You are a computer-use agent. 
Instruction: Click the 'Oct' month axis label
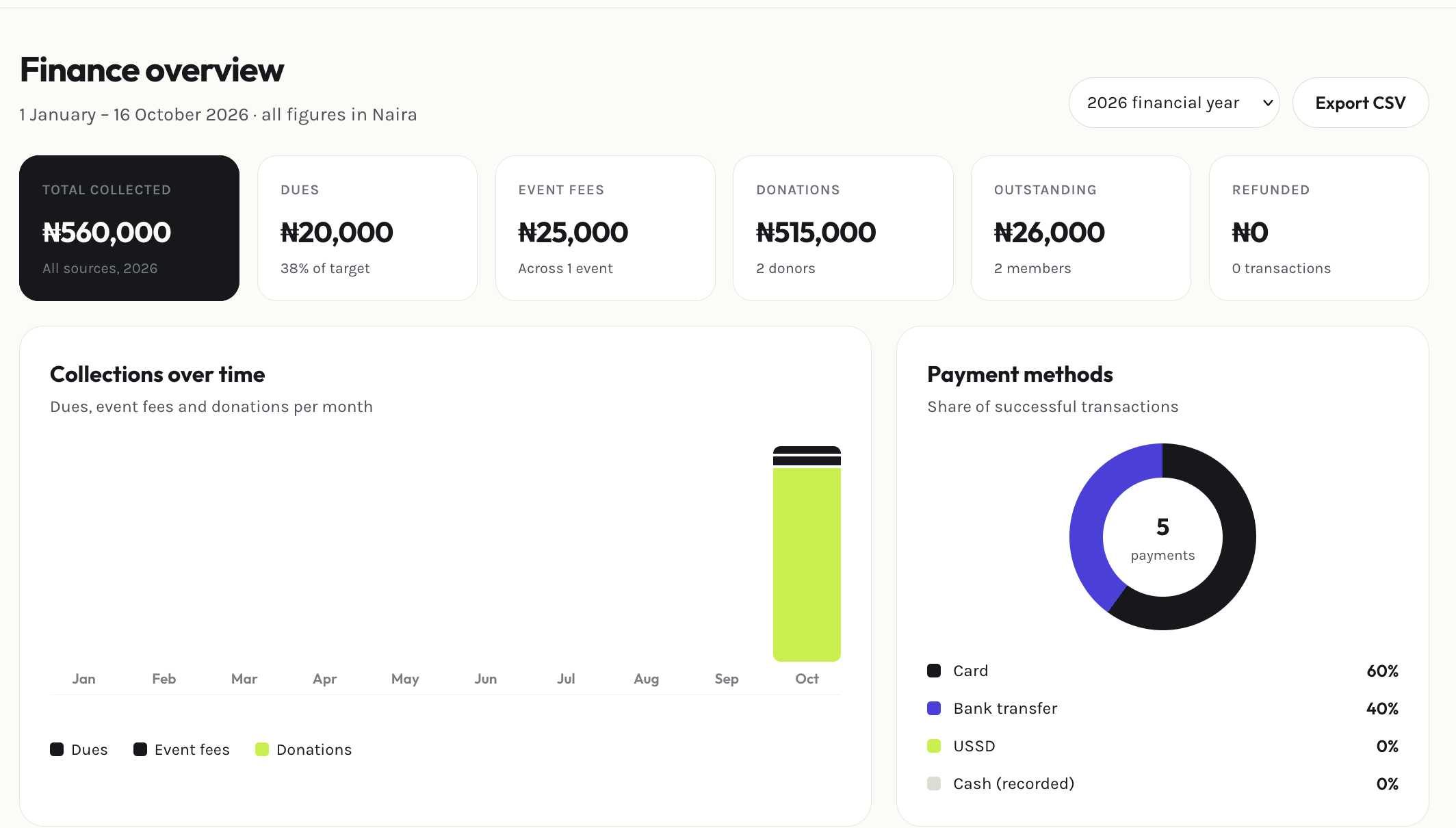pos(807,679)
